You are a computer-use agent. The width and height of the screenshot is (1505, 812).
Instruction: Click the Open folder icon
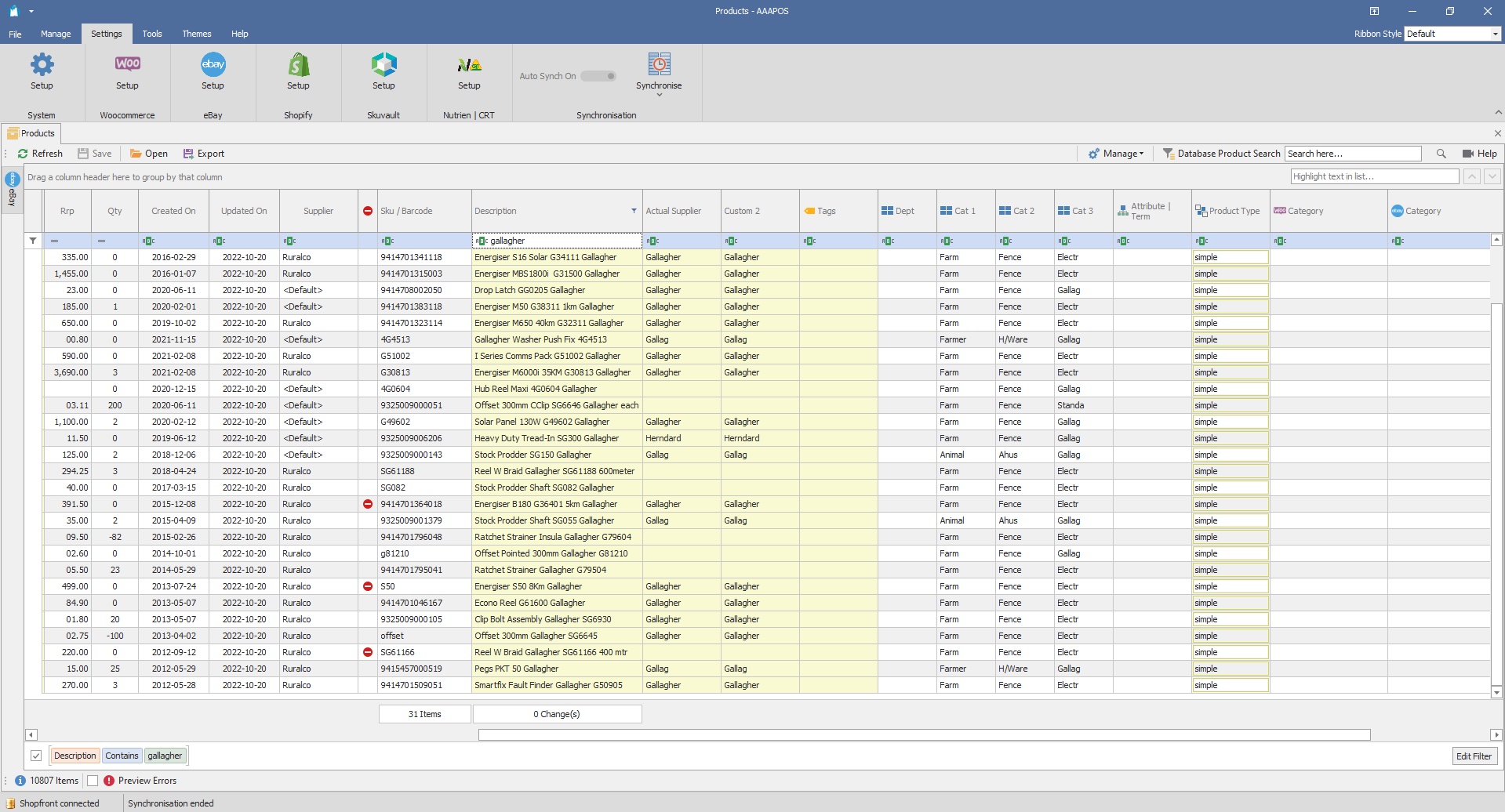tap(136, 154)
